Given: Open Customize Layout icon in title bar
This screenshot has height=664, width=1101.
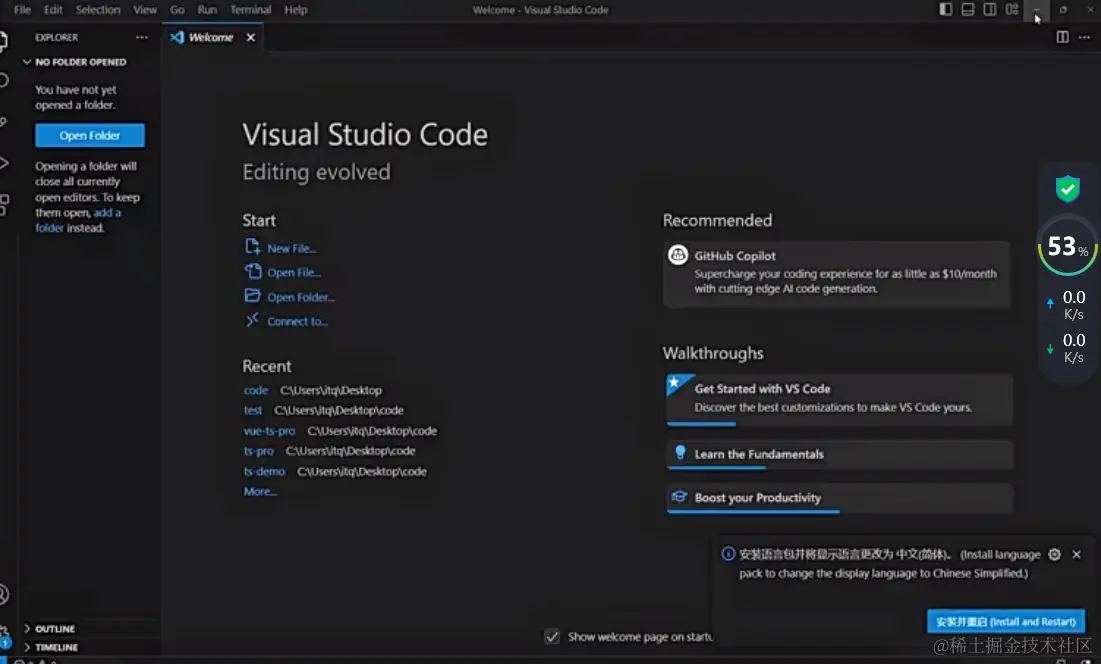Looking at the screenshot, I should coord(1012,9).
